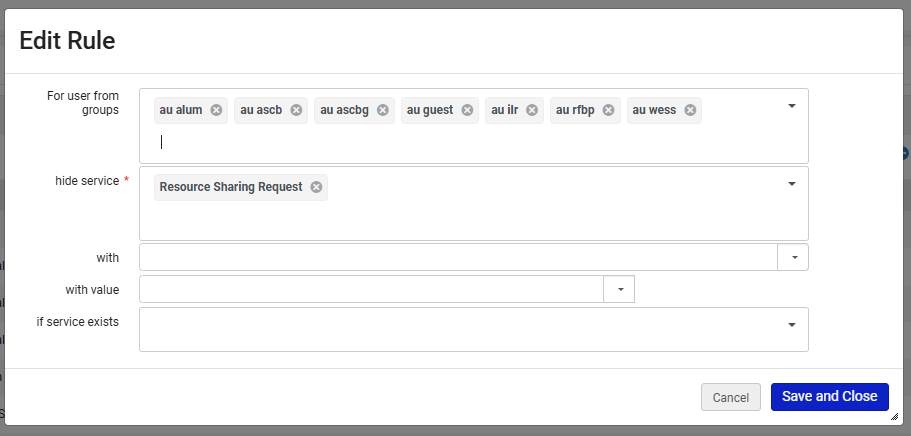Screen dimensions: 911x436
Task: Remove the au ascb group tag
Action: (x=296, y=110)
